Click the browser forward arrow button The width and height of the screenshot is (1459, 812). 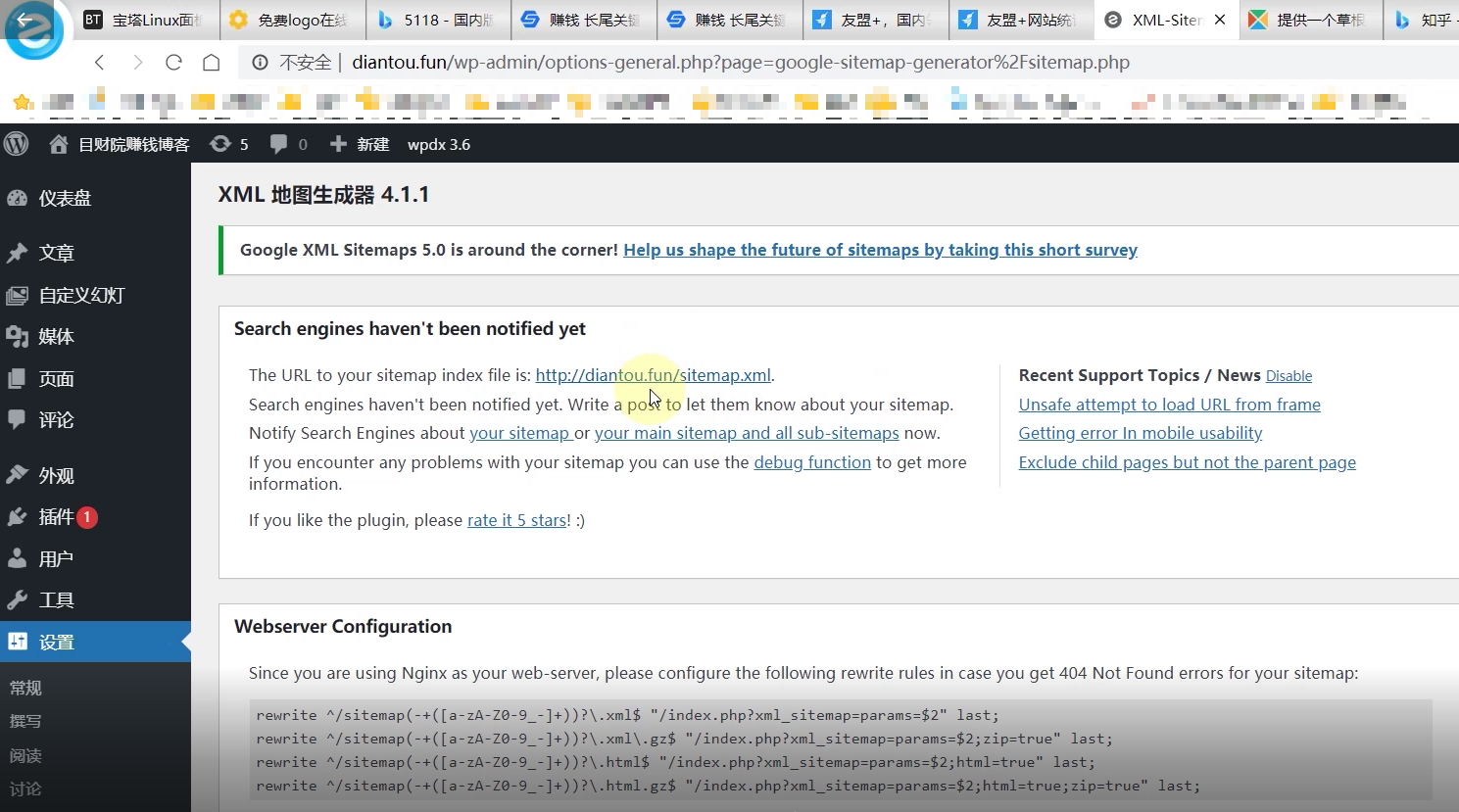(137, 63)
